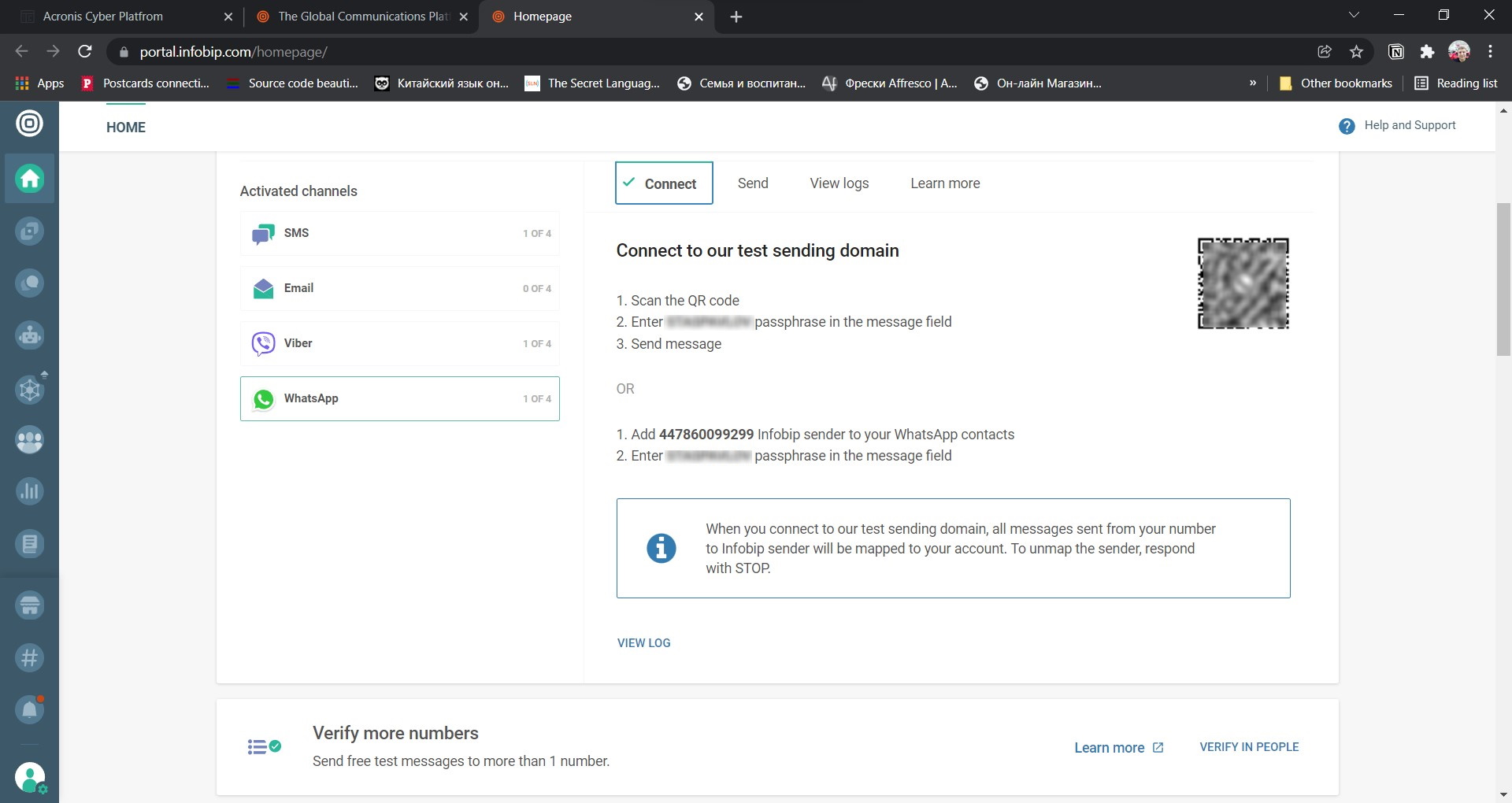
Task: Open The Secret Languag... bookmark
Action: click(x=592, y=83)
